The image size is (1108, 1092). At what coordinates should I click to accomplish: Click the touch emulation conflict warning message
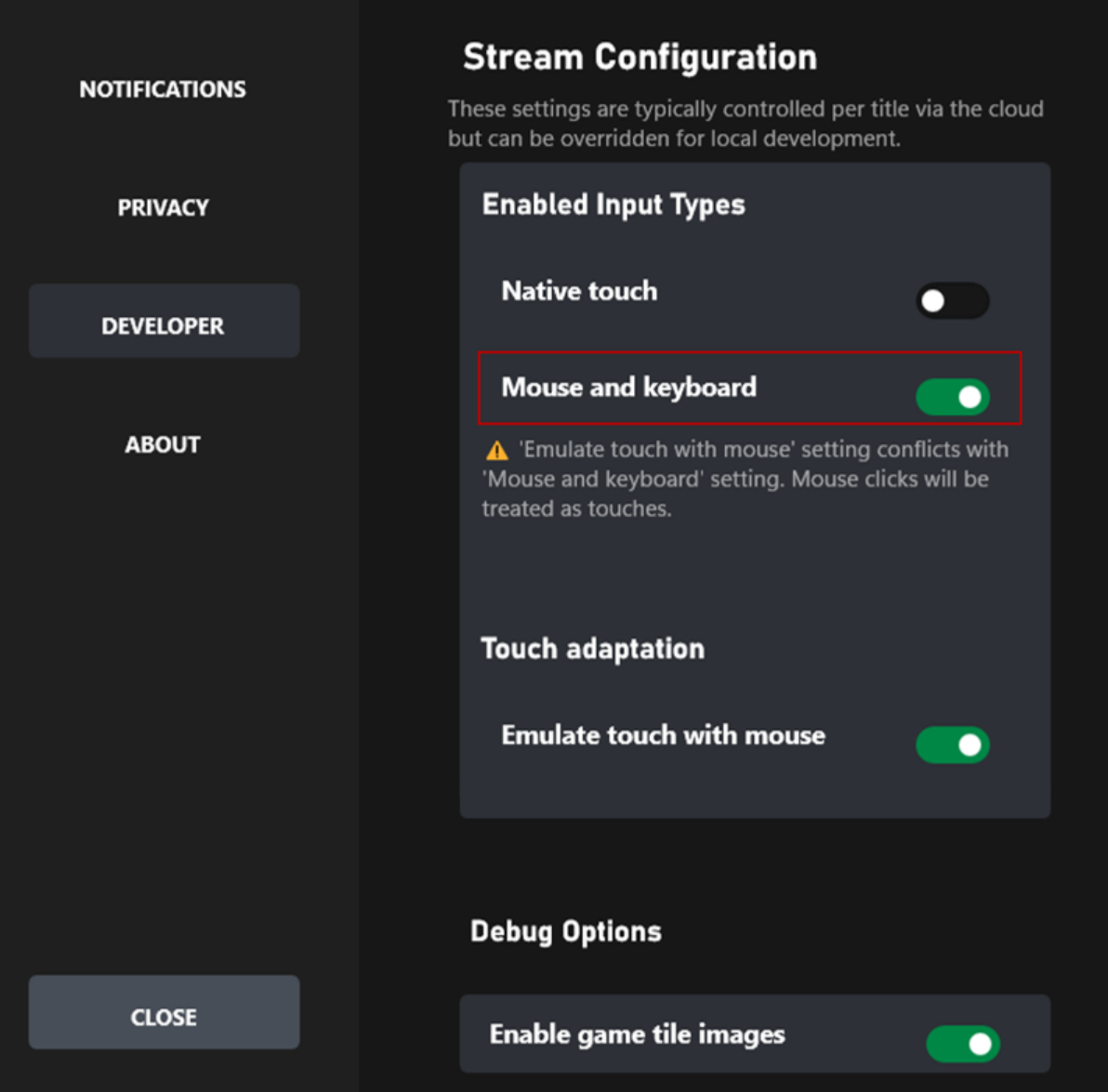(744, 479)
